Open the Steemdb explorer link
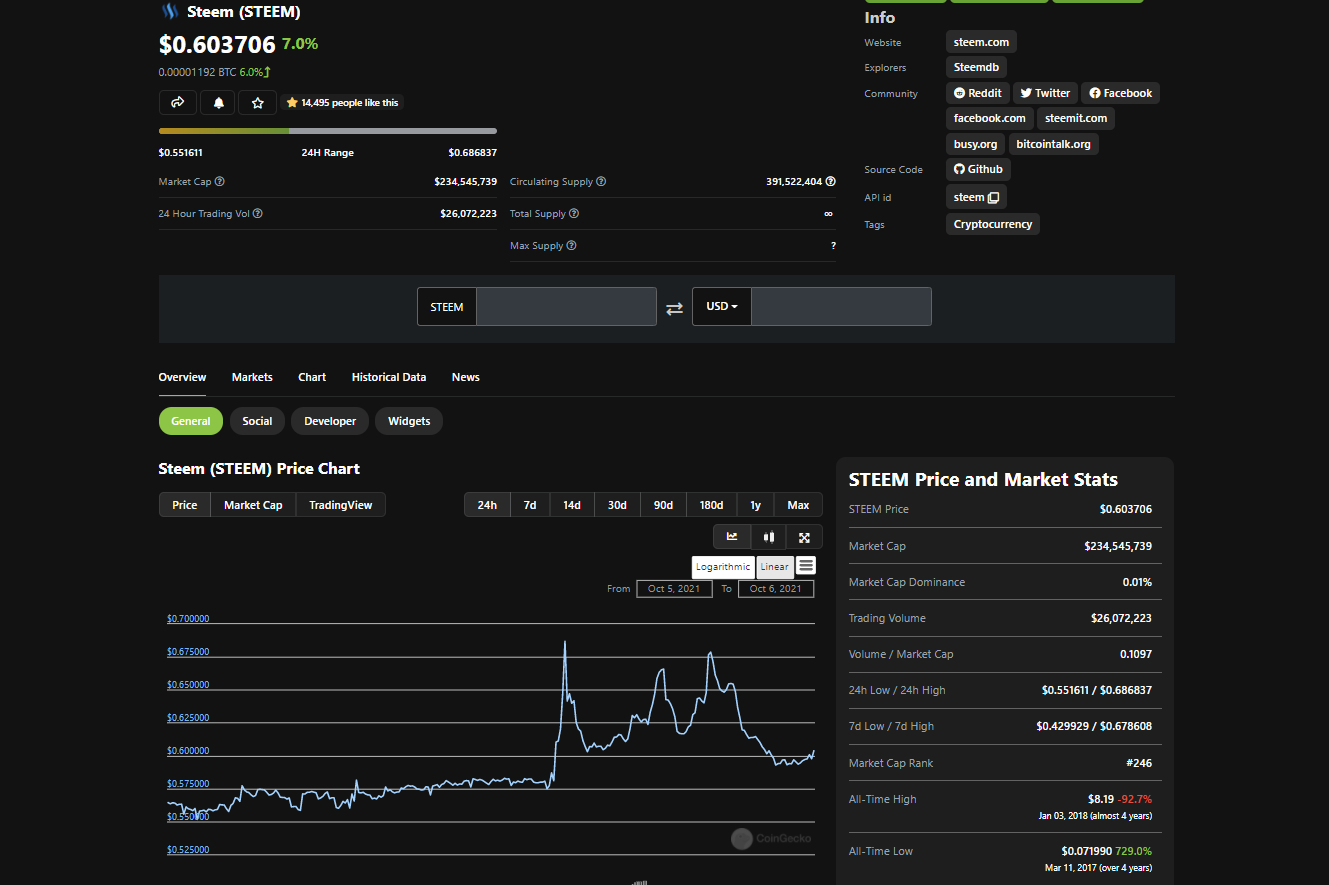Image resolution: width=1329 pixels, height=885 pixels. point(976,67)
